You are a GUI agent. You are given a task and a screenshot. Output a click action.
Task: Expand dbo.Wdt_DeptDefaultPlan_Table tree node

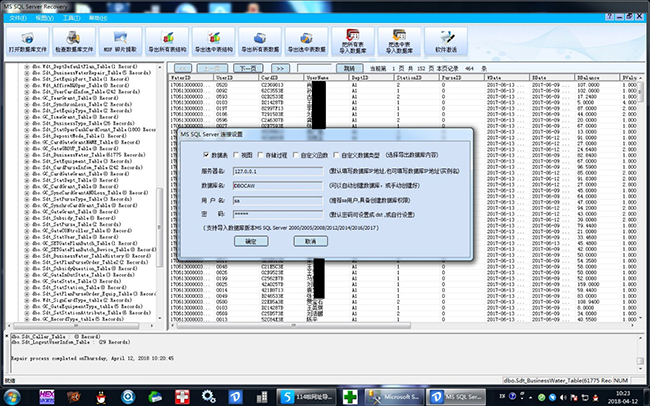27,66
